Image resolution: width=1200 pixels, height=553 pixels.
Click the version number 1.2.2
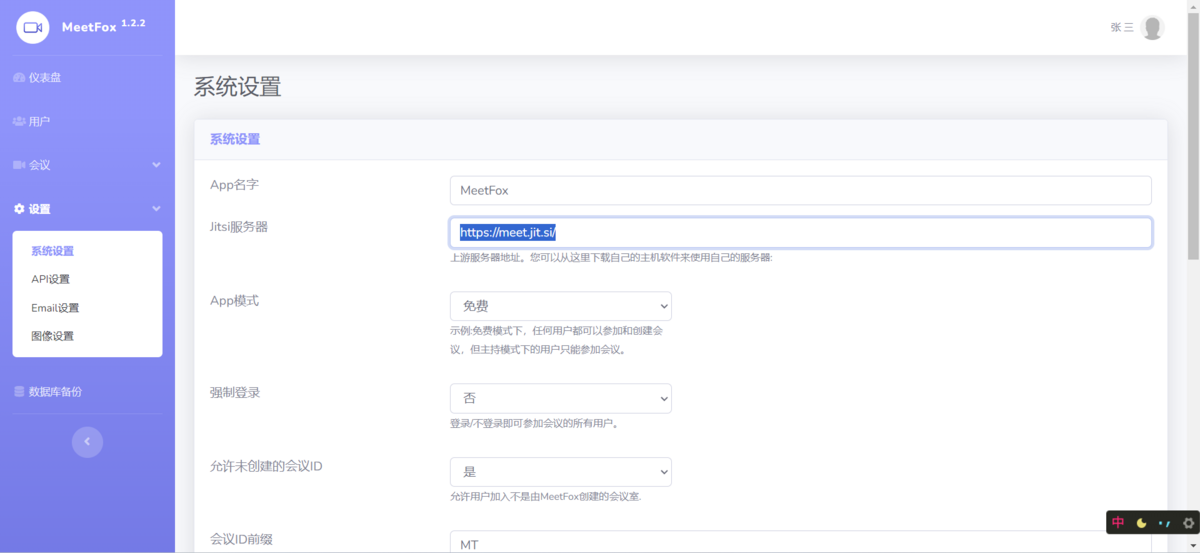pos(133,23)
